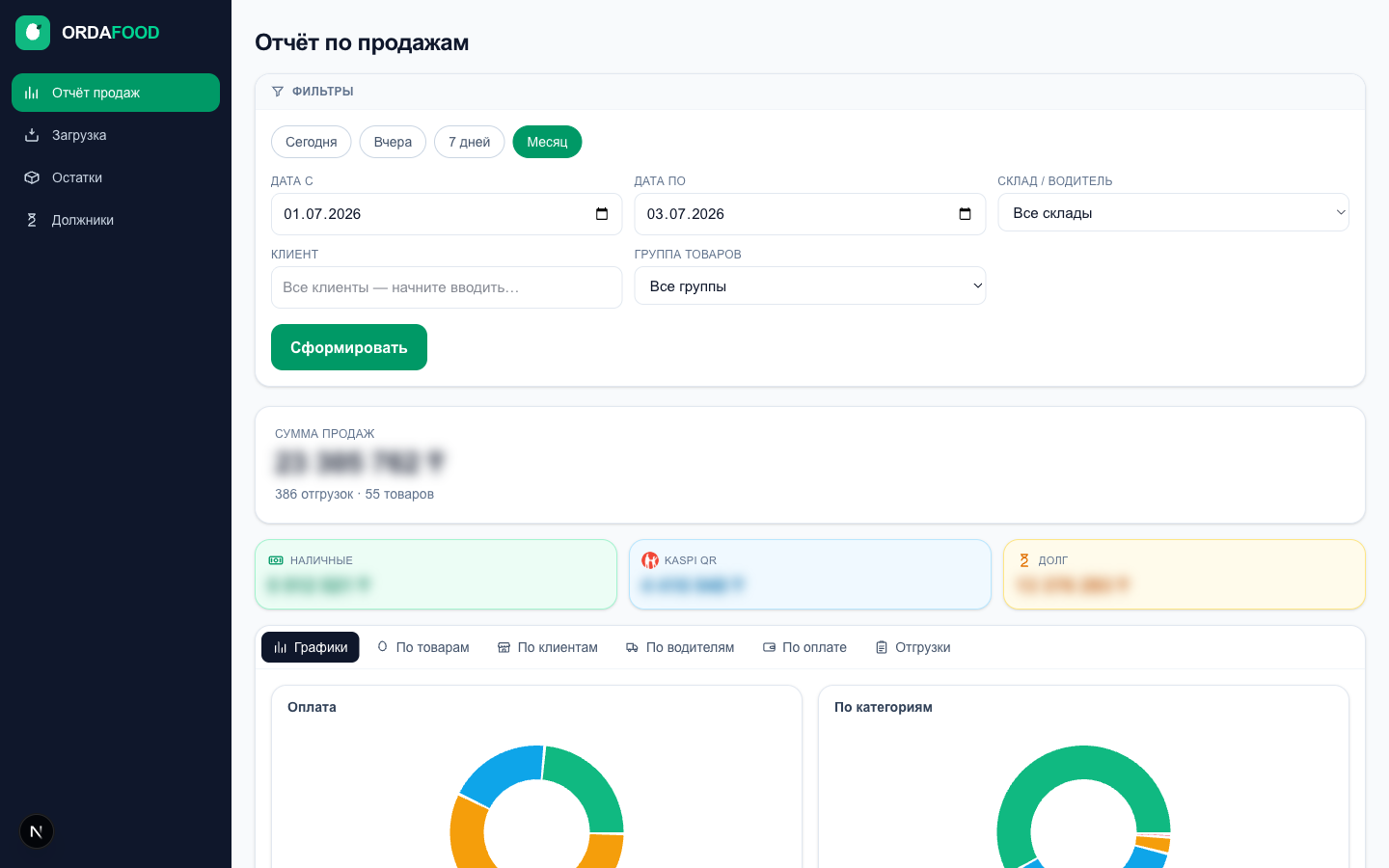This screenshot has width=1389, height=868.
Task: Click the Дата по field showing 03.07.2026
Action: click(x=810, y=214)
